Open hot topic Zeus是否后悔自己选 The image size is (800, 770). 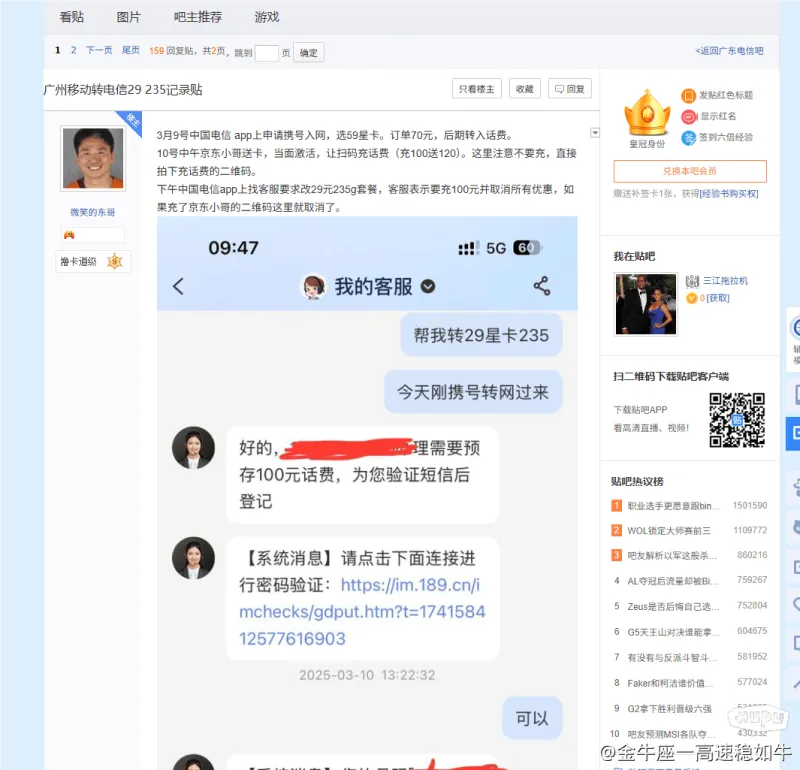pos(673,606)
